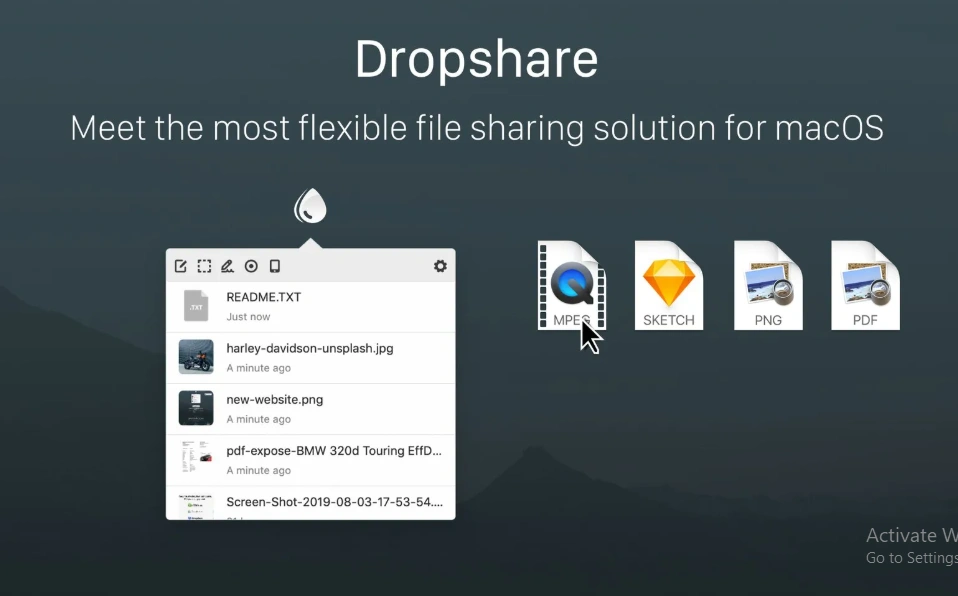
Task: Click the annotate pen icon
Action: (x=227, y=266)
